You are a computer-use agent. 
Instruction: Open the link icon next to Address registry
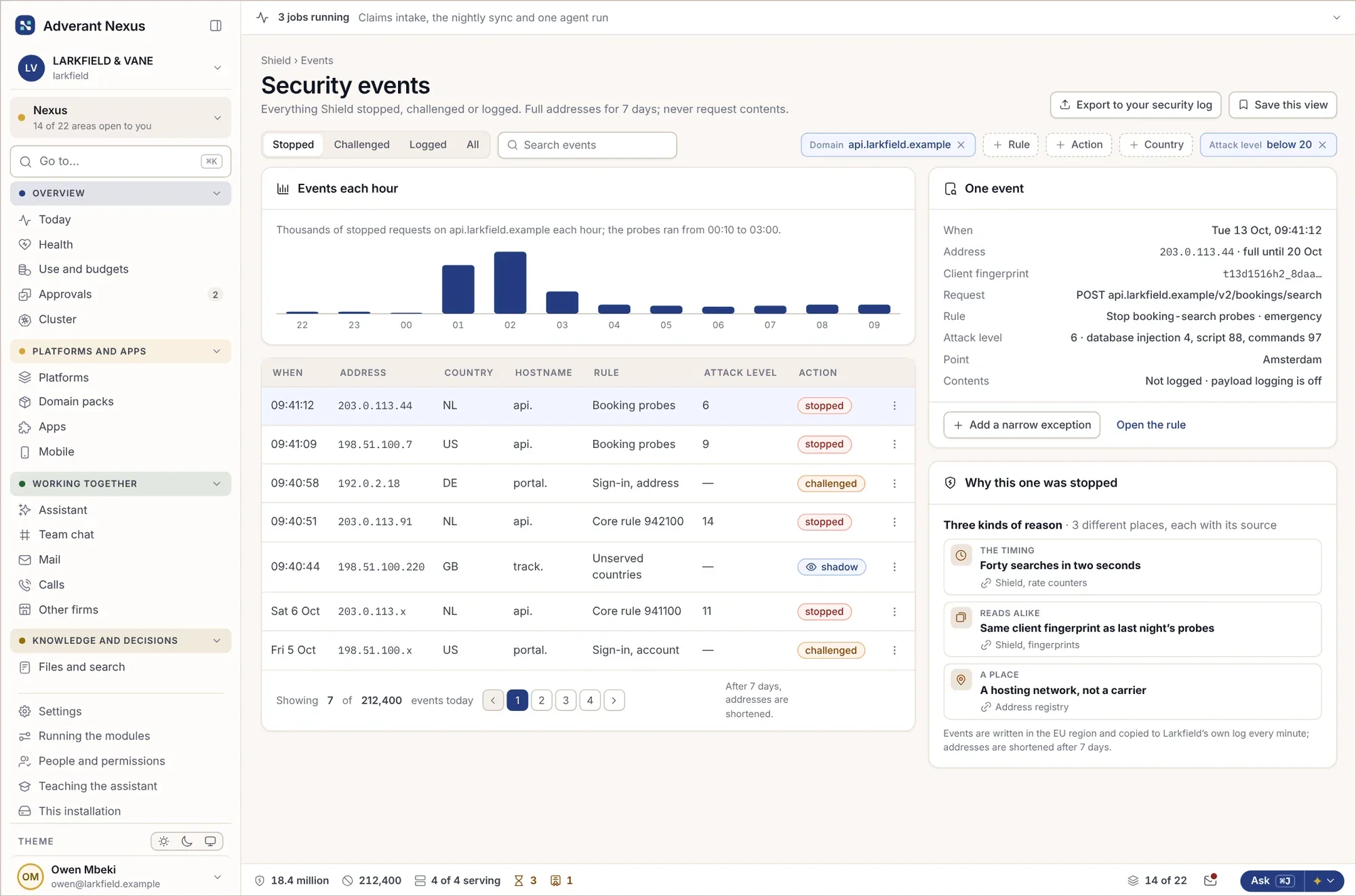[986, 708]
